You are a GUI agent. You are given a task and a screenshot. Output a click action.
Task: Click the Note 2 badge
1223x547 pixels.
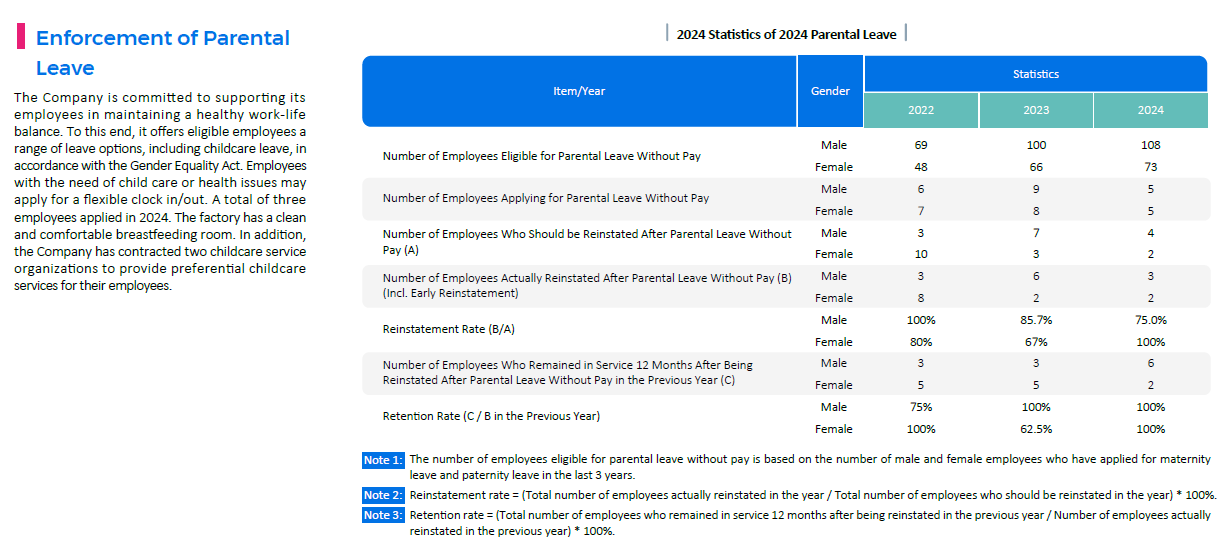pyautogui.click(x=383, y=495)
